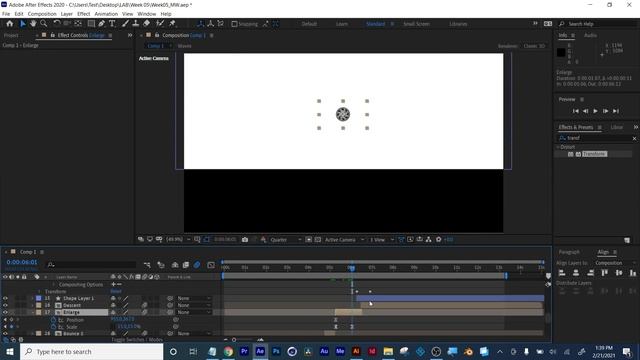This screenshot has height=360, width=640.
Task: Open File Explorer from the taskbar
Action: click(x=388, y=351)
